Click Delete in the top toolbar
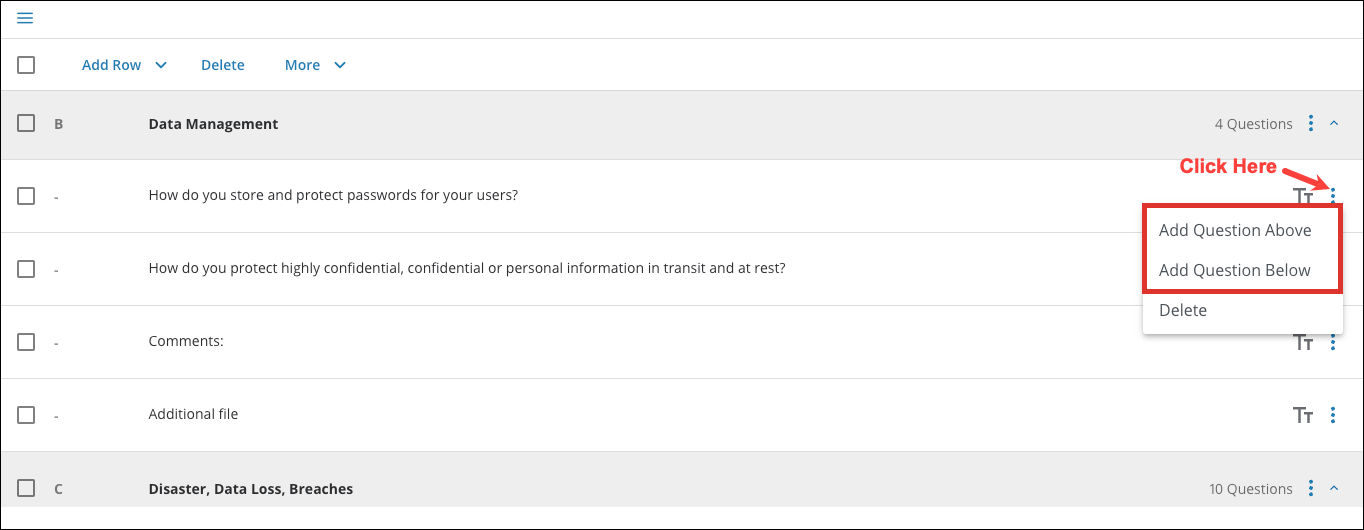The width and height of the screenshot is (1364, 530). click(x=222, y=65)
